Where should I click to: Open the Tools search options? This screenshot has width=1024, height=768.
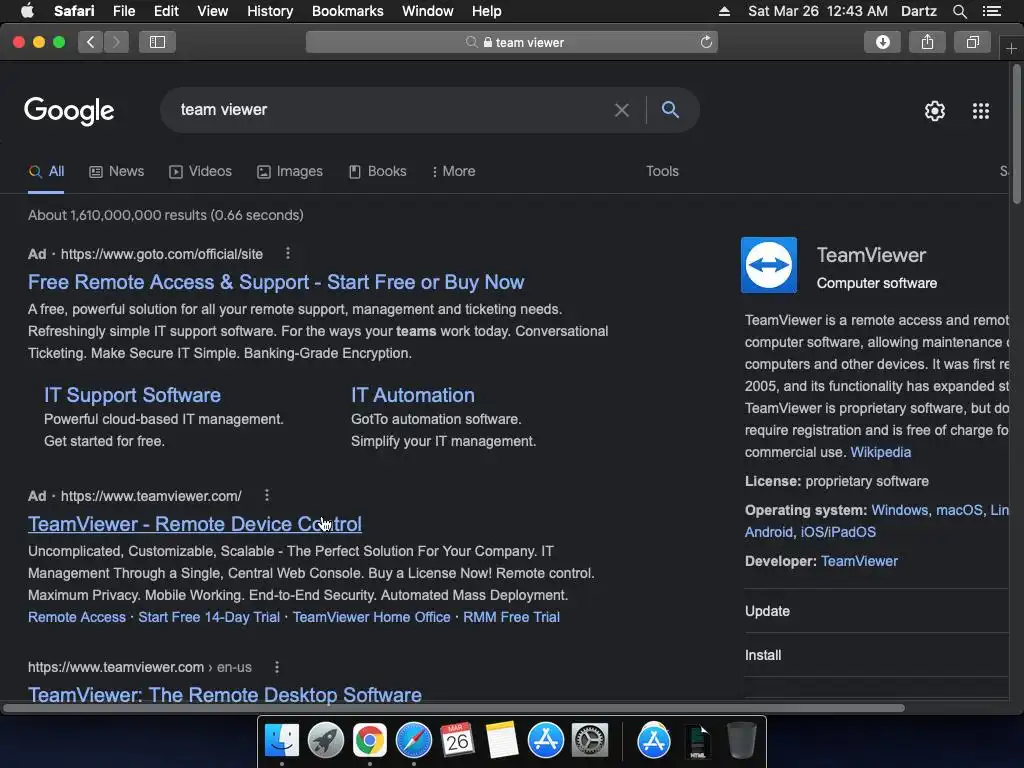(662, 171)
